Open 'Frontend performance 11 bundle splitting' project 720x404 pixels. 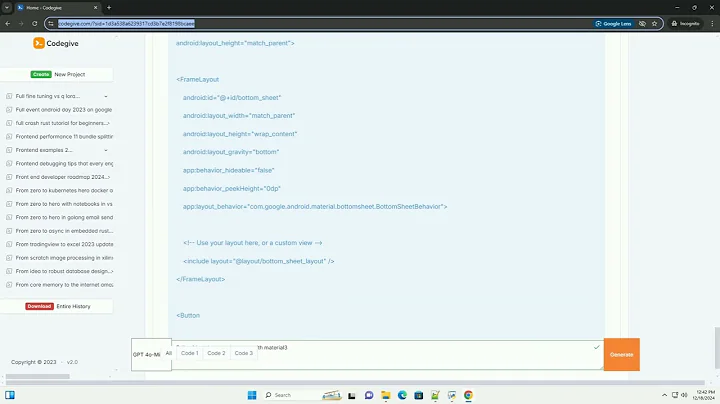[64, 136]
